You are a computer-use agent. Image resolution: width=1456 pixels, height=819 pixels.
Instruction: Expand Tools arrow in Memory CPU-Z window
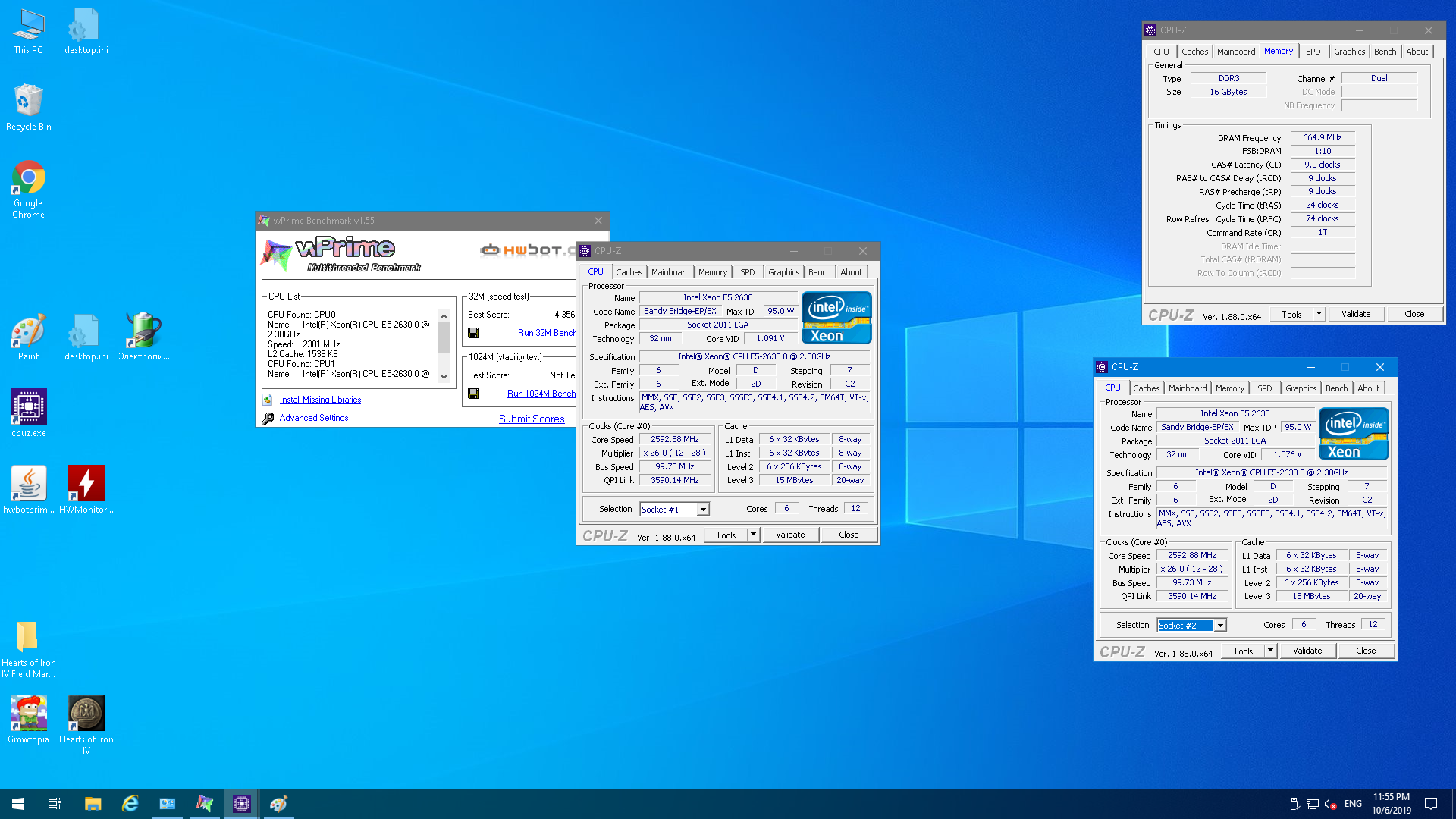pyautogui.click(x=1319, y=314)
